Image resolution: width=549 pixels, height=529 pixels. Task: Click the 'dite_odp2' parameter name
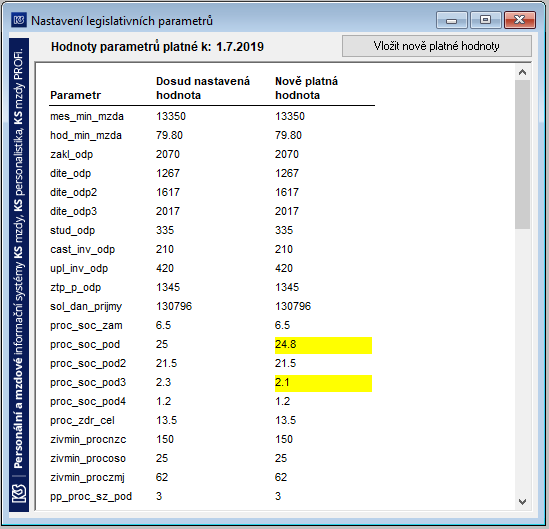click(x=74, y=193)
